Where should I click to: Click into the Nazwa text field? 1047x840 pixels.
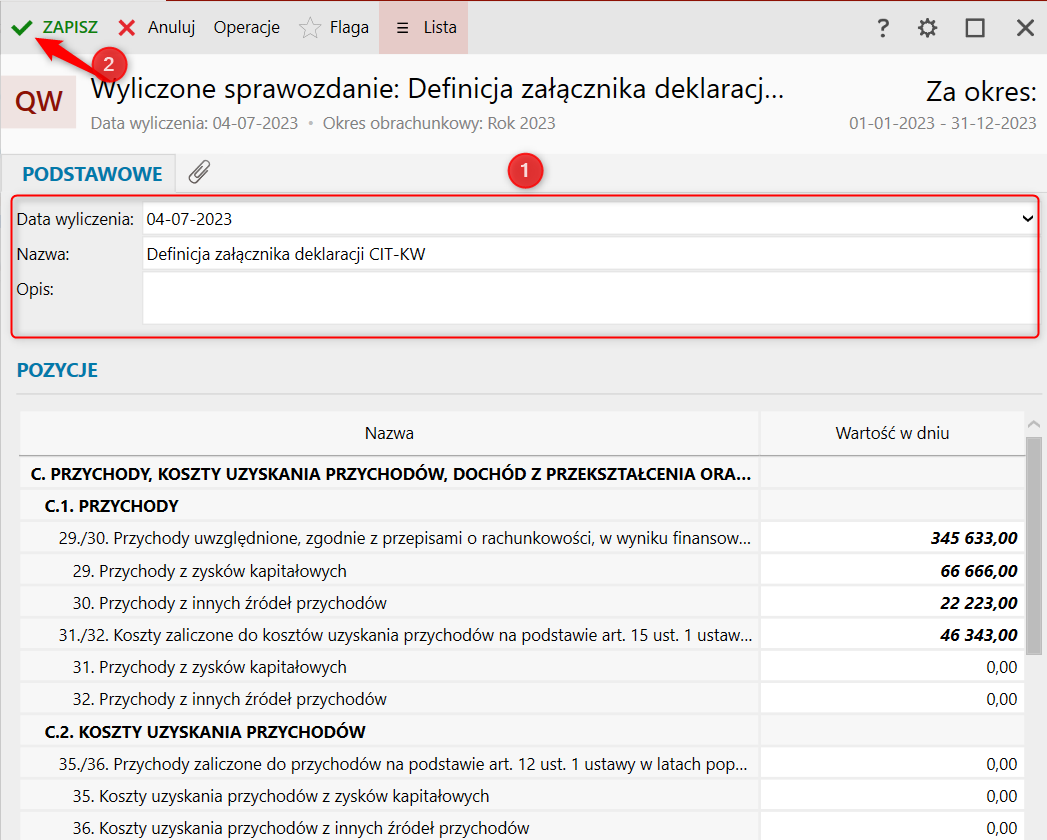(588, 255)
